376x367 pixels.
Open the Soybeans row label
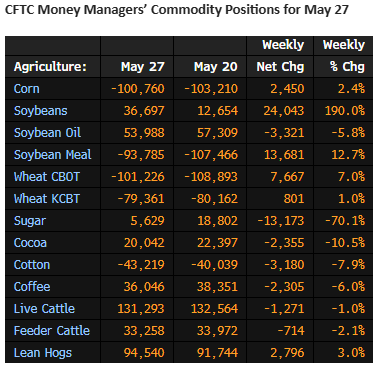tap(40, 111)
